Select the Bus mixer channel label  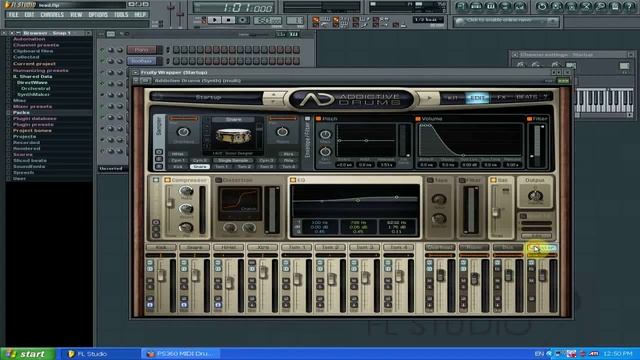click(508, 247)
